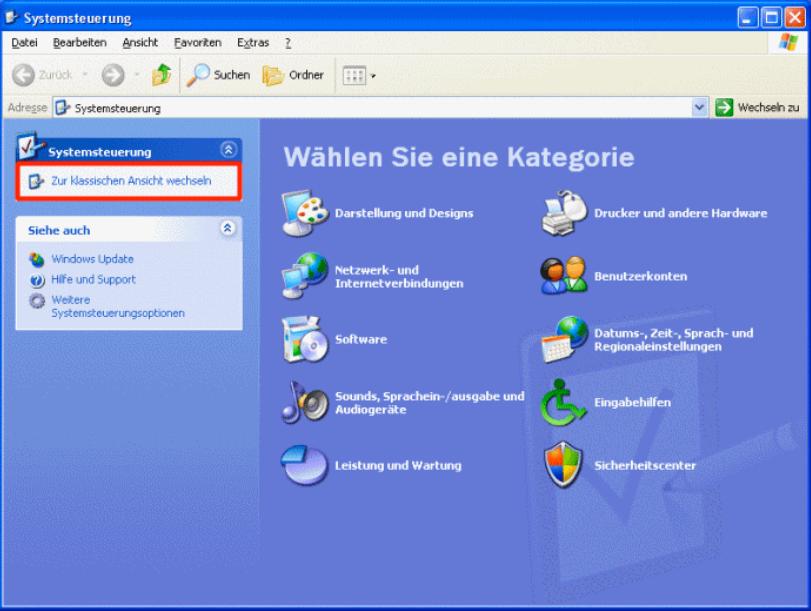Open Sounds, Sprachein-/ausgabe und Audiogeräte link
811x611 pixels.
tap(429, 403)
